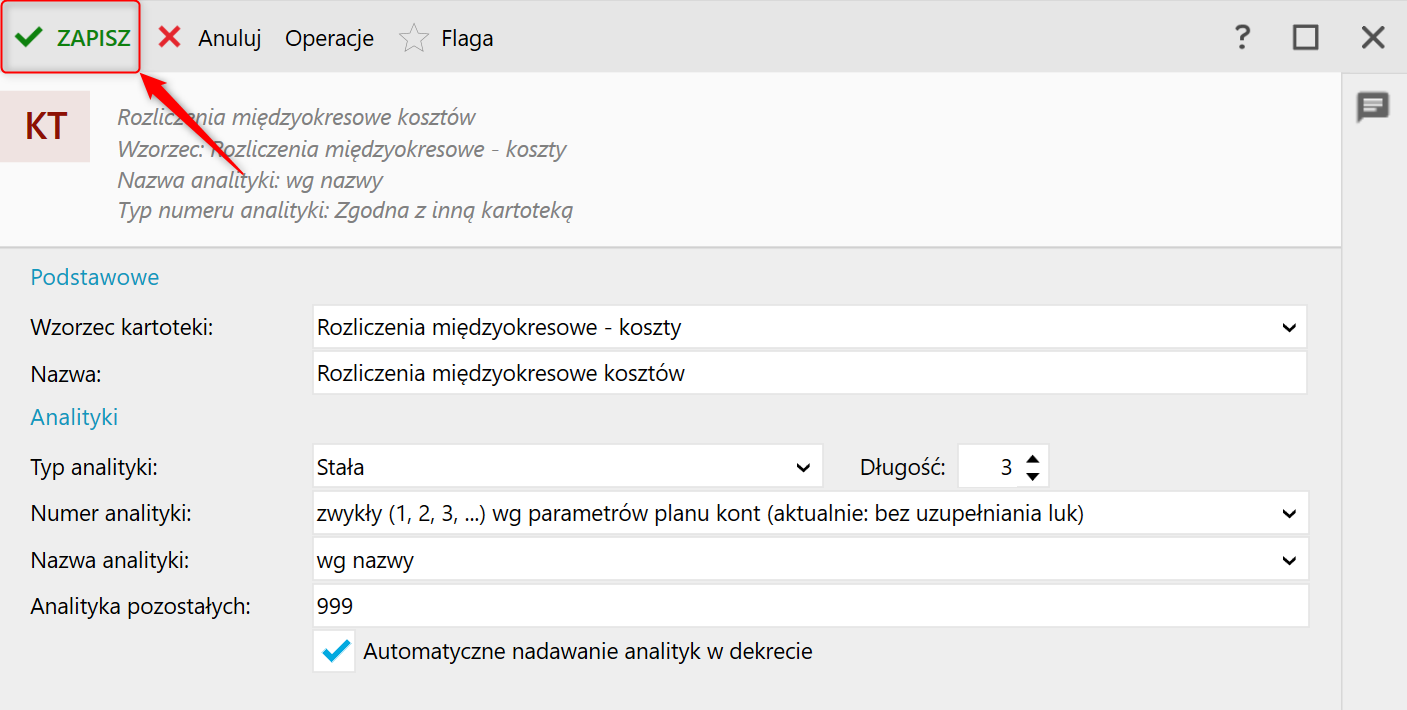Increase Długość with the up arrow

[1033, 457]
